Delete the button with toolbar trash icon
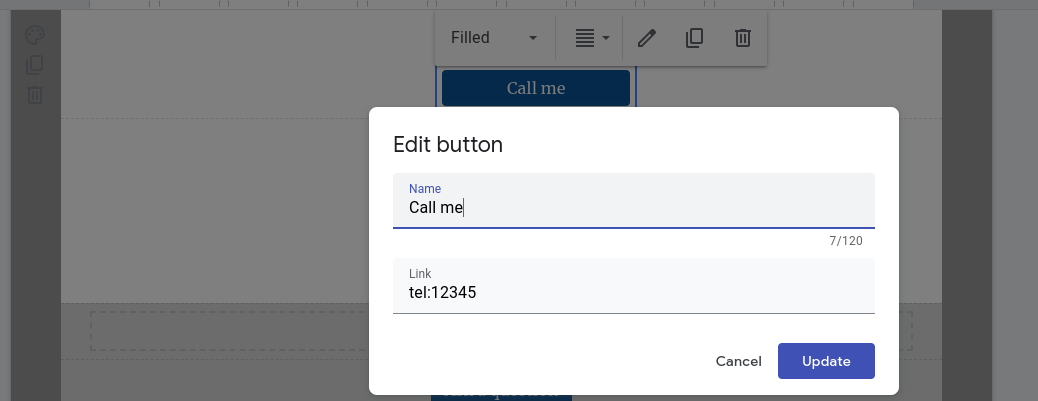 (743, 38)
